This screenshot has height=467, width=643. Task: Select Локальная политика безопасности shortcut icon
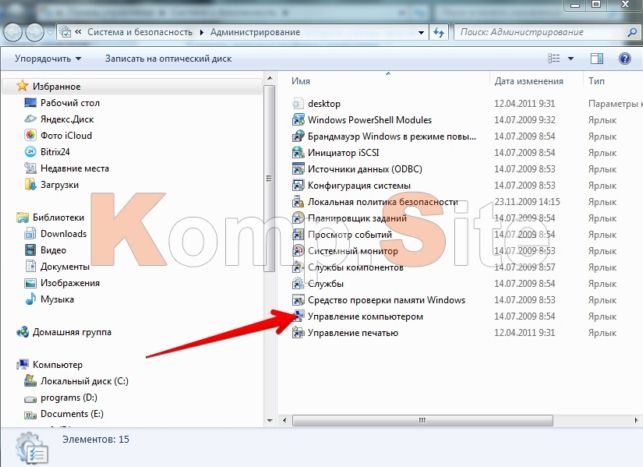click(x=298, y=202)
